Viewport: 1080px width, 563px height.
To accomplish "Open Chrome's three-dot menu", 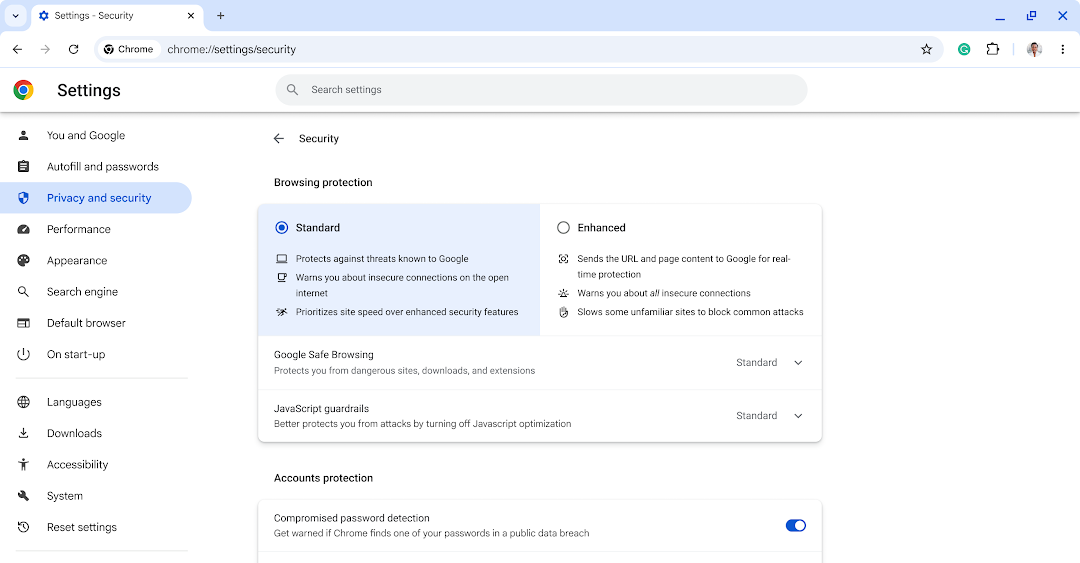I will tap(1062, 49).
